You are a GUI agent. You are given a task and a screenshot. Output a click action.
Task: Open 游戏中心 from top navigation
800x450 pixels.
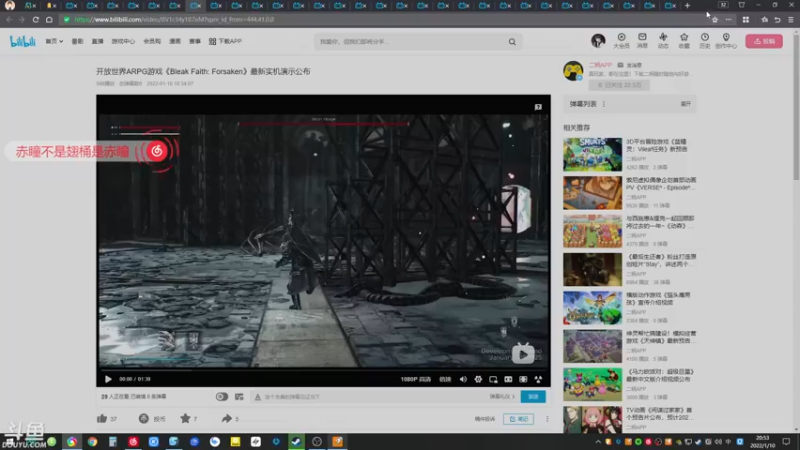pyautogui.click(x=123, y=41)
